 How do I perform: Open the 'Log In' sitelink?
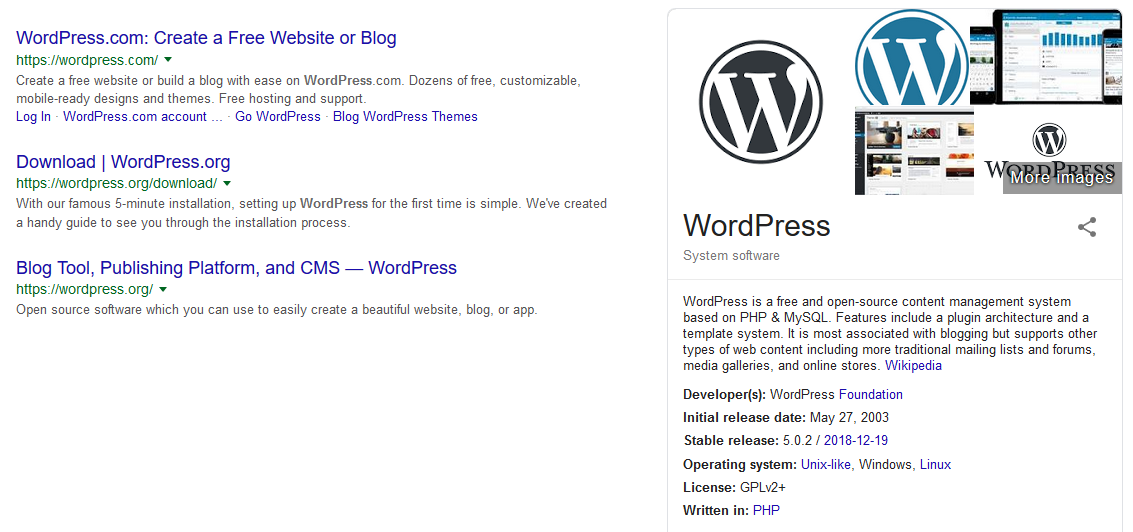tap(33, 116)
